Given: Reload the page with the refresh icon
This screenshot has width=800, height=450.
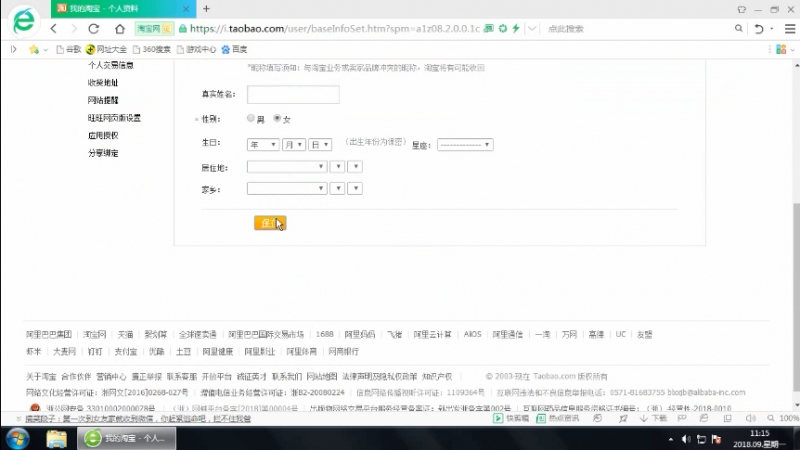Looking at the screenshot, I should tap(94, 29).
